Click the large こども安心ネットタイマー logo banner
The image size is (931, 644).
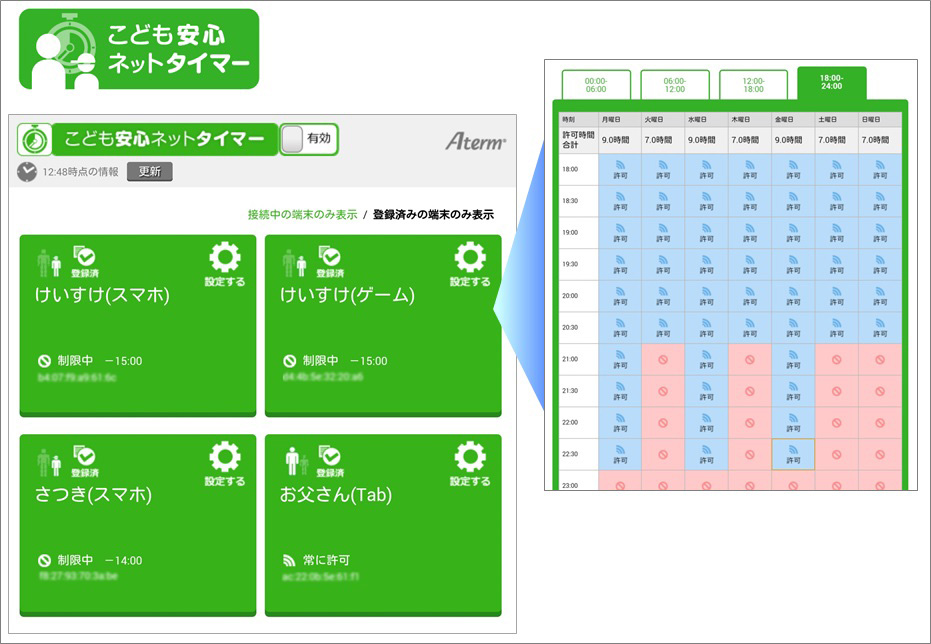click(139, 49)
